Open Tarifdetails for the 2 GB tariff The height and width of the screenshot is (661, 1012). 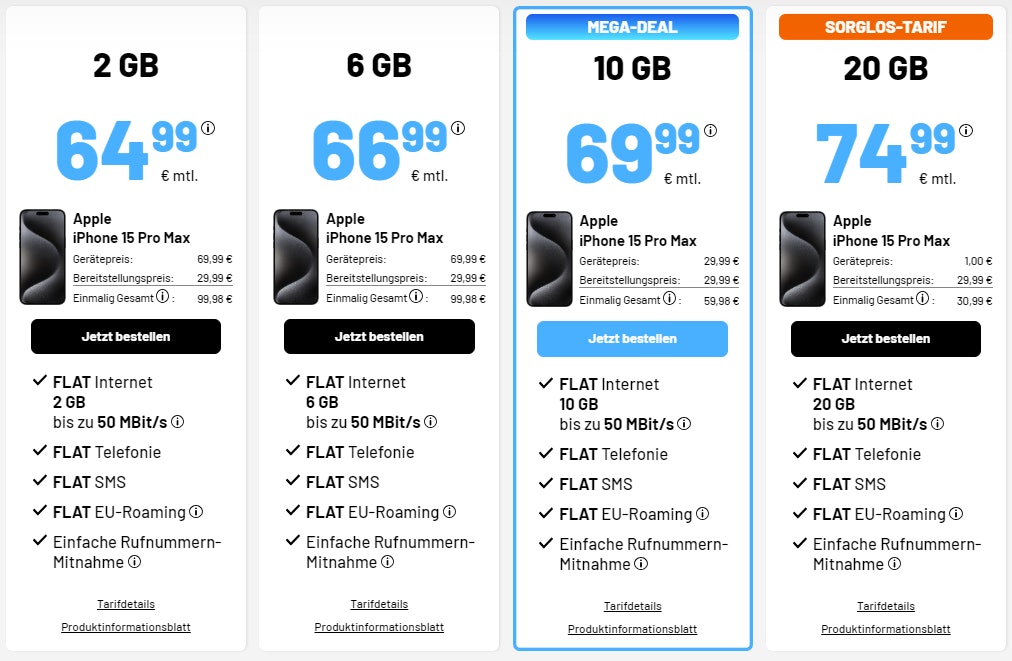coord(126,604)
